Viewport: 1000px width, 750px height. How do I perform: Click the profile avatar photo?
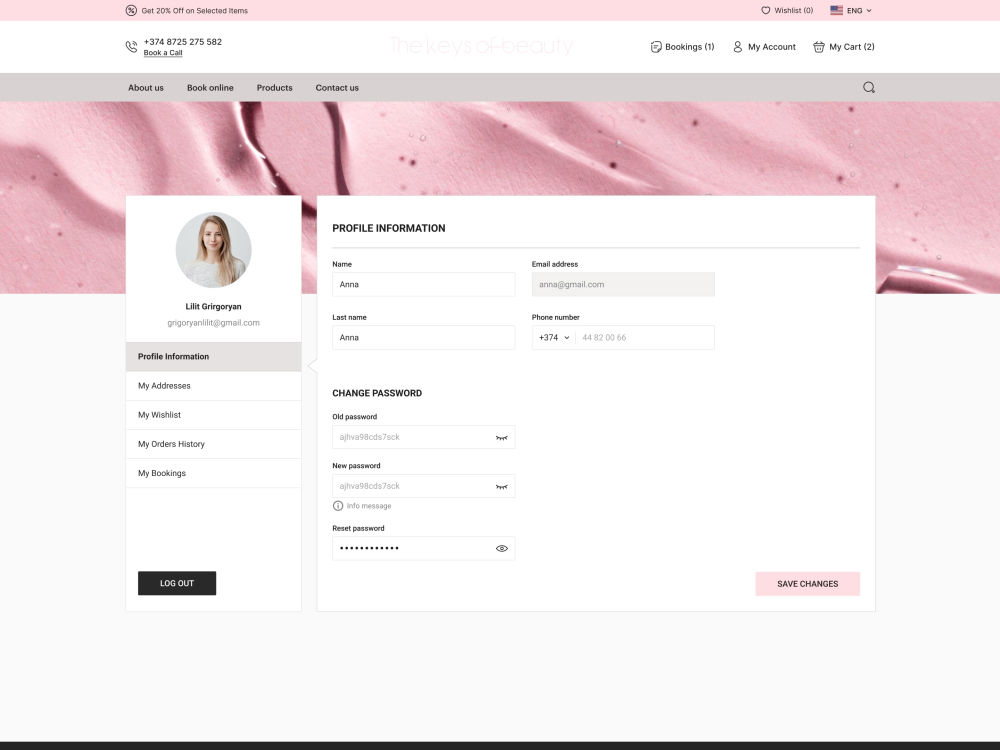(x=214, y=250)
